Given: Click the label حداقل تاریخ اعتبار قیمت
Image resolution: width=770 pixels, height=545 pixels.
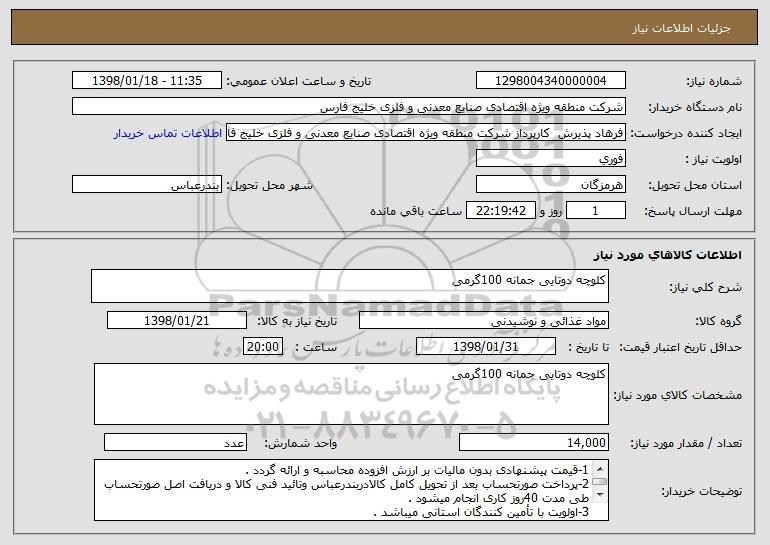Looking at the screenshot, I should tap(680, 347).
